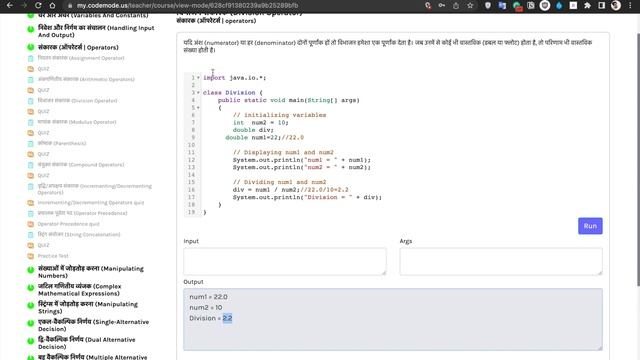
Task: Open the Parenthesis lesson
Action: click(x=62, y=143)
